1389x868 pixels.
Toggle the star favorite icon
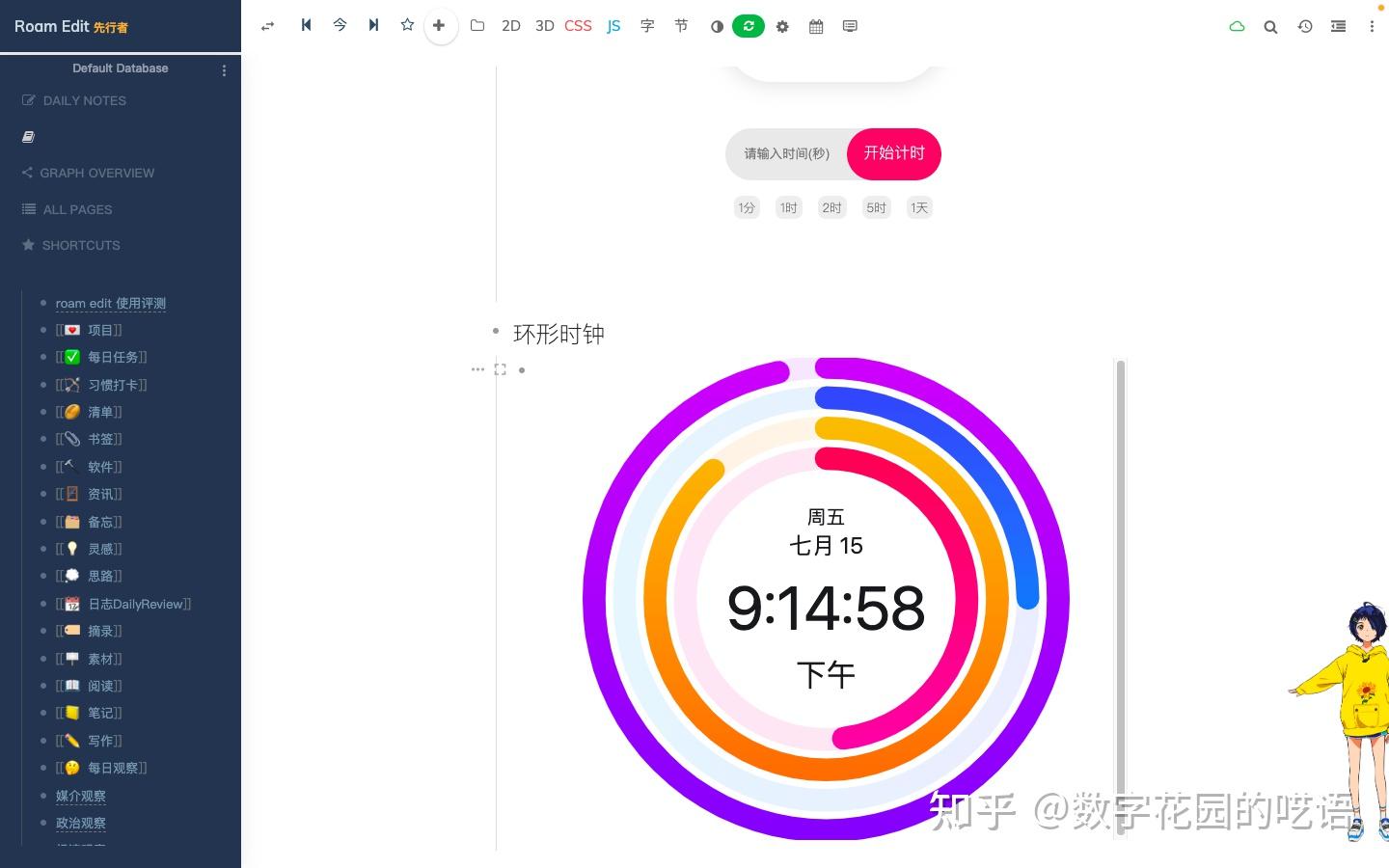pyautogui.click(x=407, y=26)
